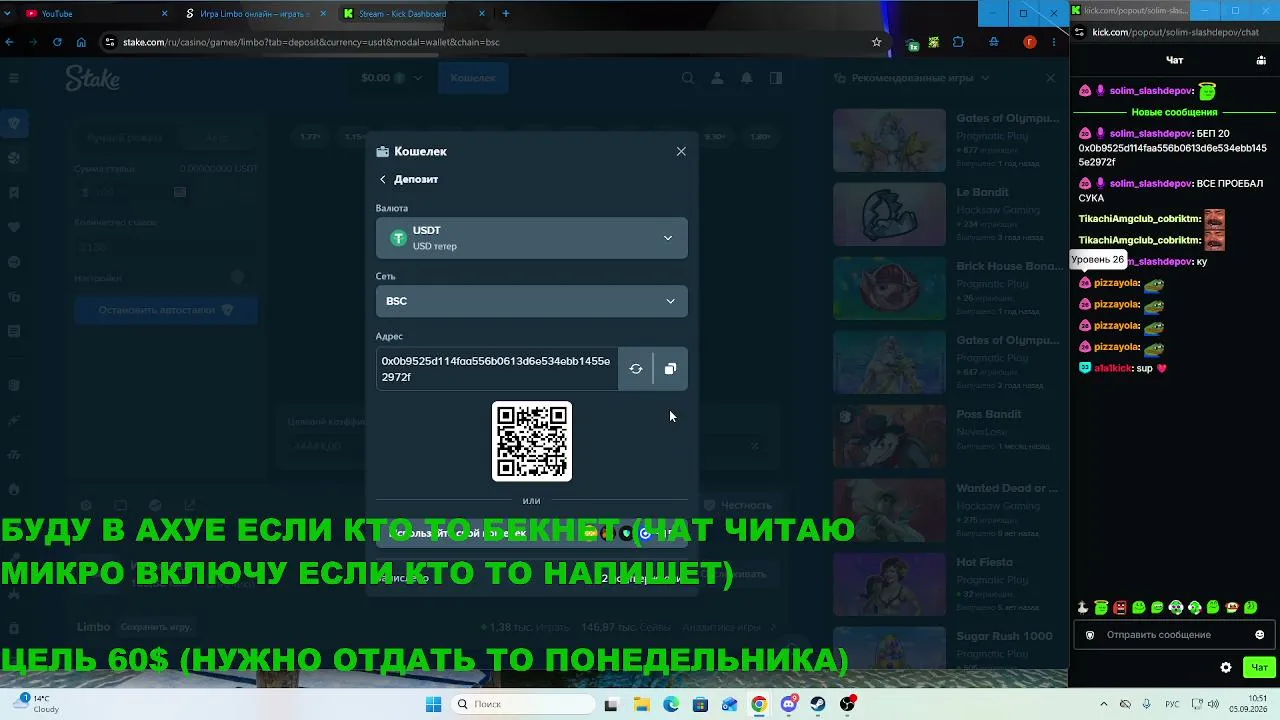
Task: Click the Остановить автоставки button
Action: pyautogui.click(x=166, y=310)
